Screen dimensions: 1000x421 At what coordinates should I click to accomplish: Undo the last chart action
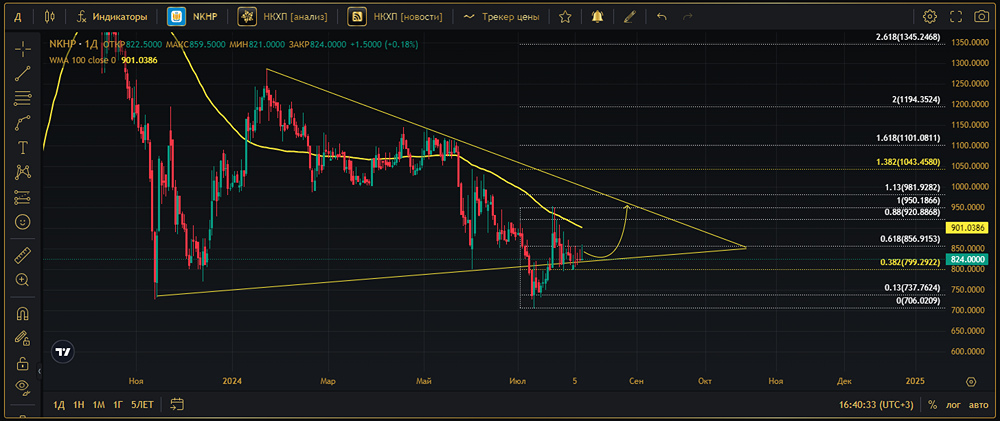coord(661,17)
